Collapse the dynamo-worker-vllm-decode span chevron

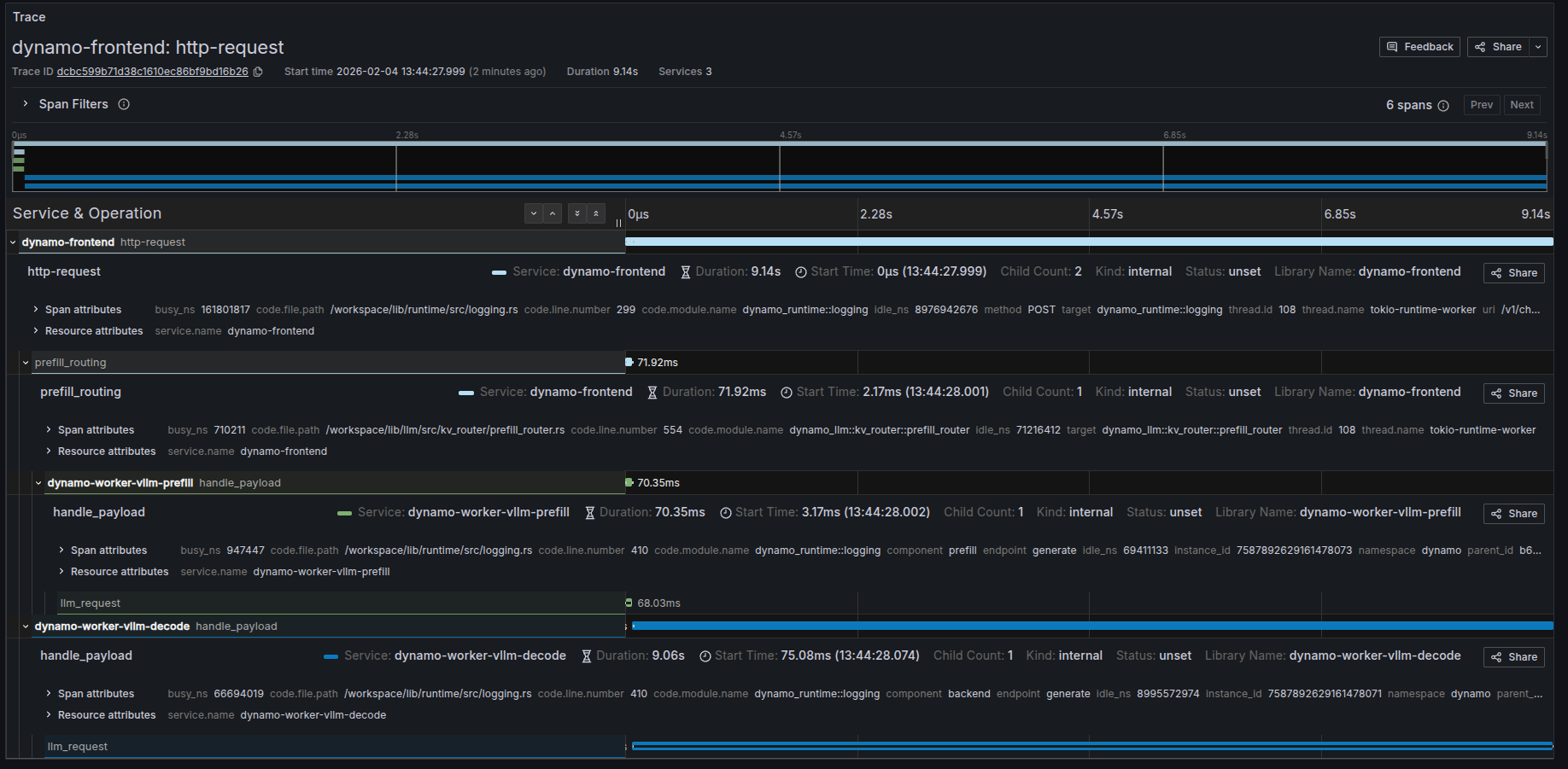click(25, 626)
